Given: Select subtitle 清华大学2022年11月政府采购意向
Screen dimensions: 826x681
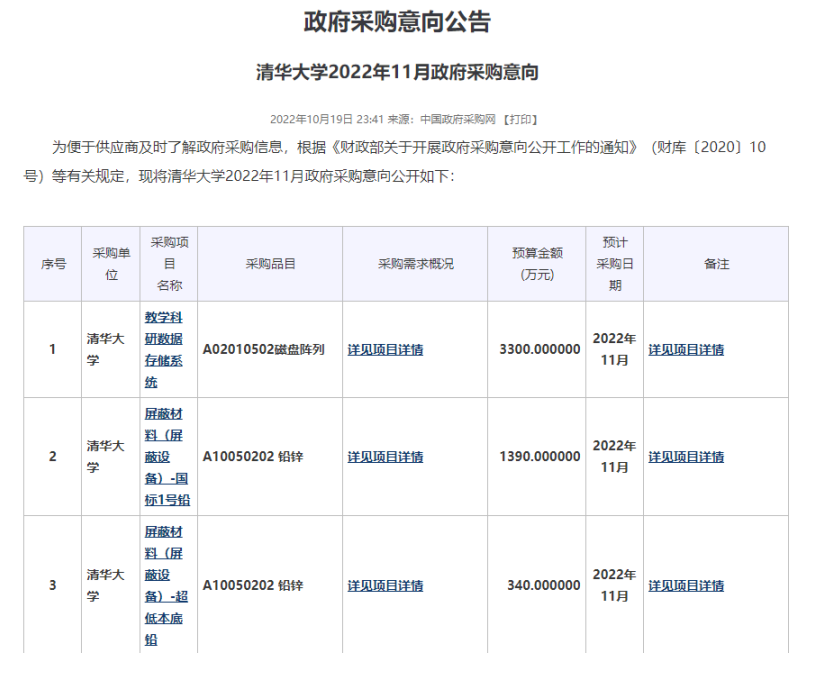Looking at the screenshot, I should pos(397,72).
